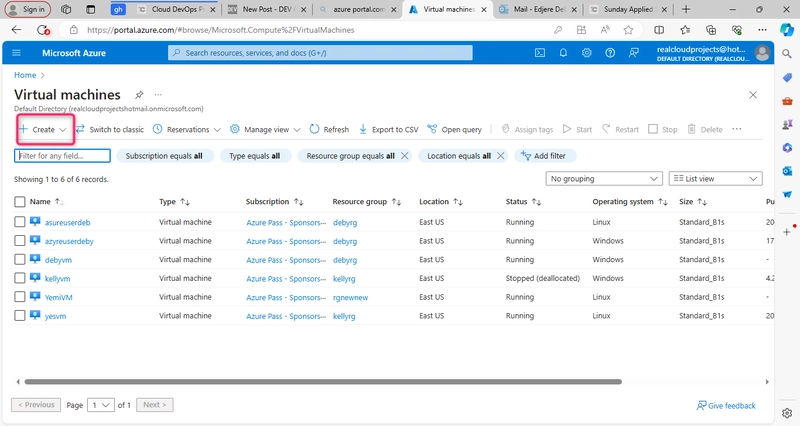Expand the Reservations dropdown

pyautogui.click(x=217, y=130)
